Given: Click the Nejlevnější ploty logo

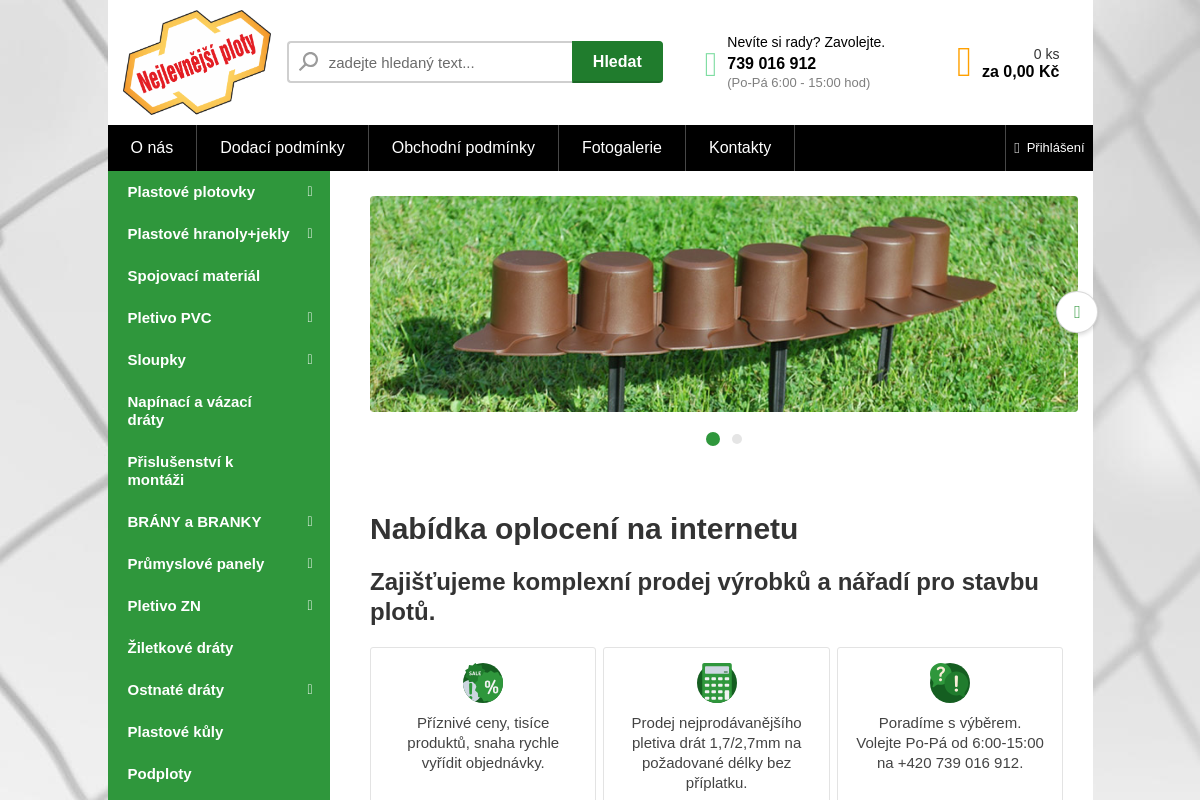Looking at the screenshot, I should coord(196,61).
